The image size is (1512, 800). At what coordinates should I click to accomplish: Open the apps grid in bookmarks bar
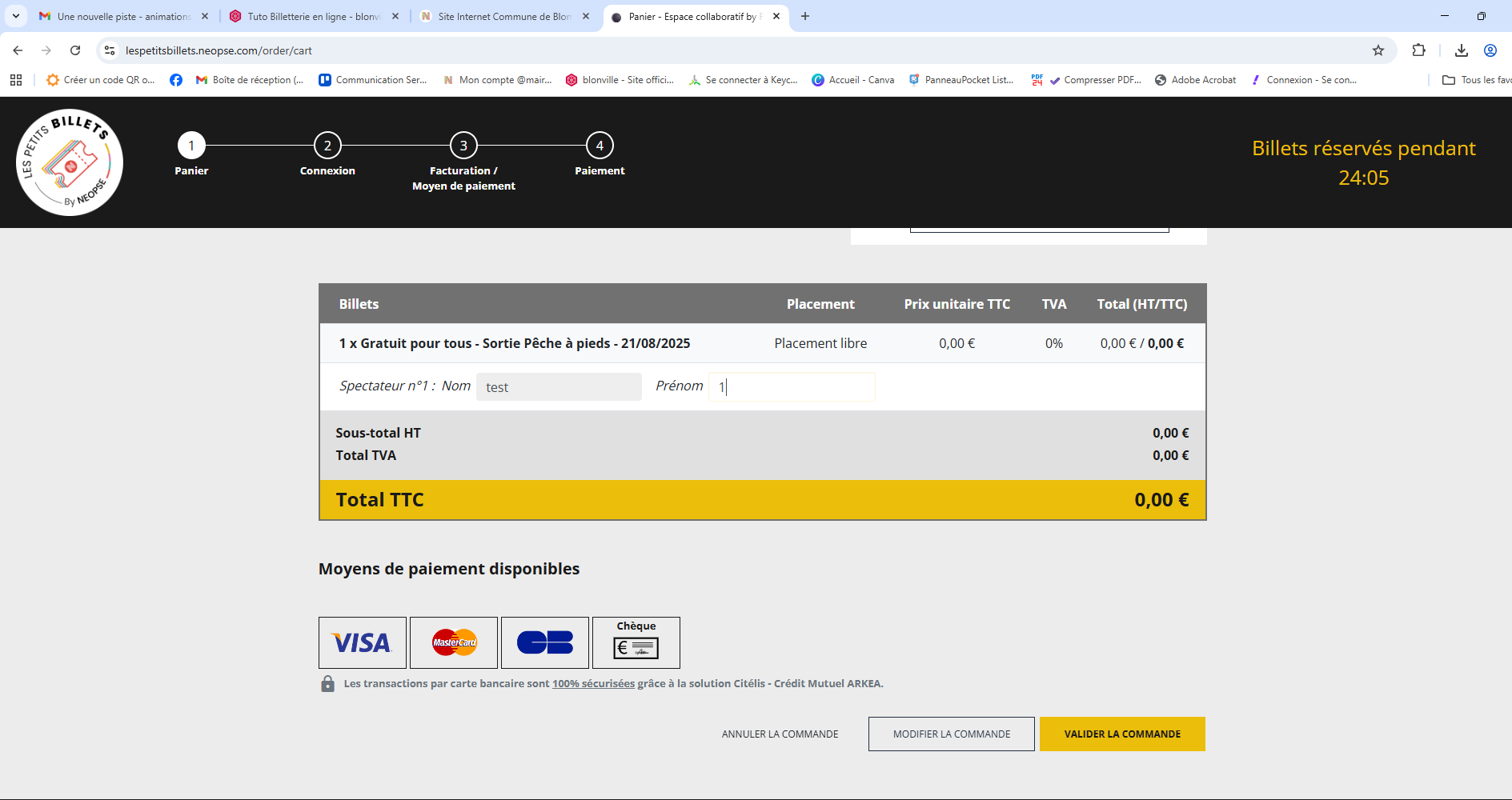tap(16, 80)
